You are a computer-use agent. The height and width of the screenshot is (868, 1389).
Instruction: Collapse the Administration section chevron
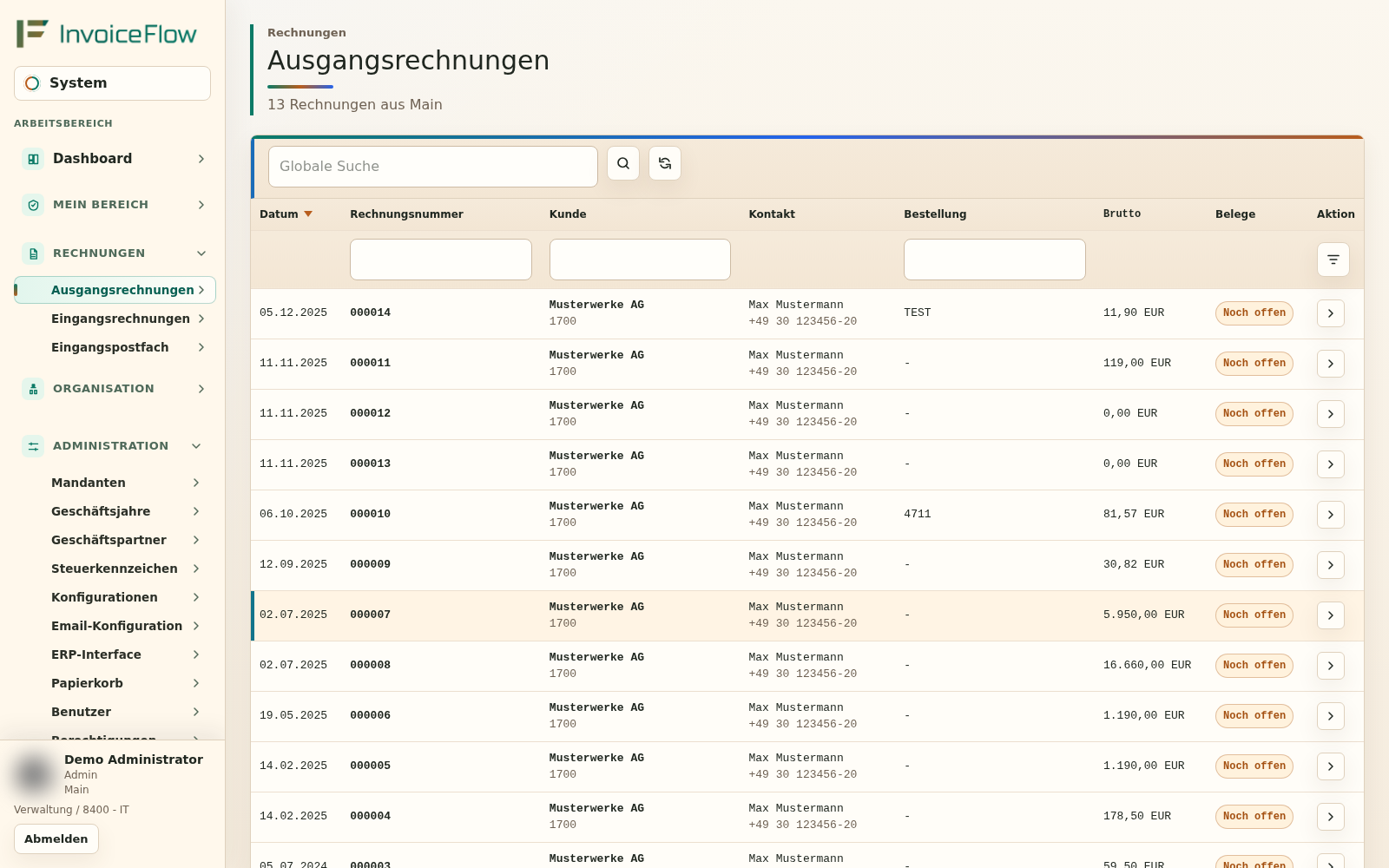coord(196,446)
